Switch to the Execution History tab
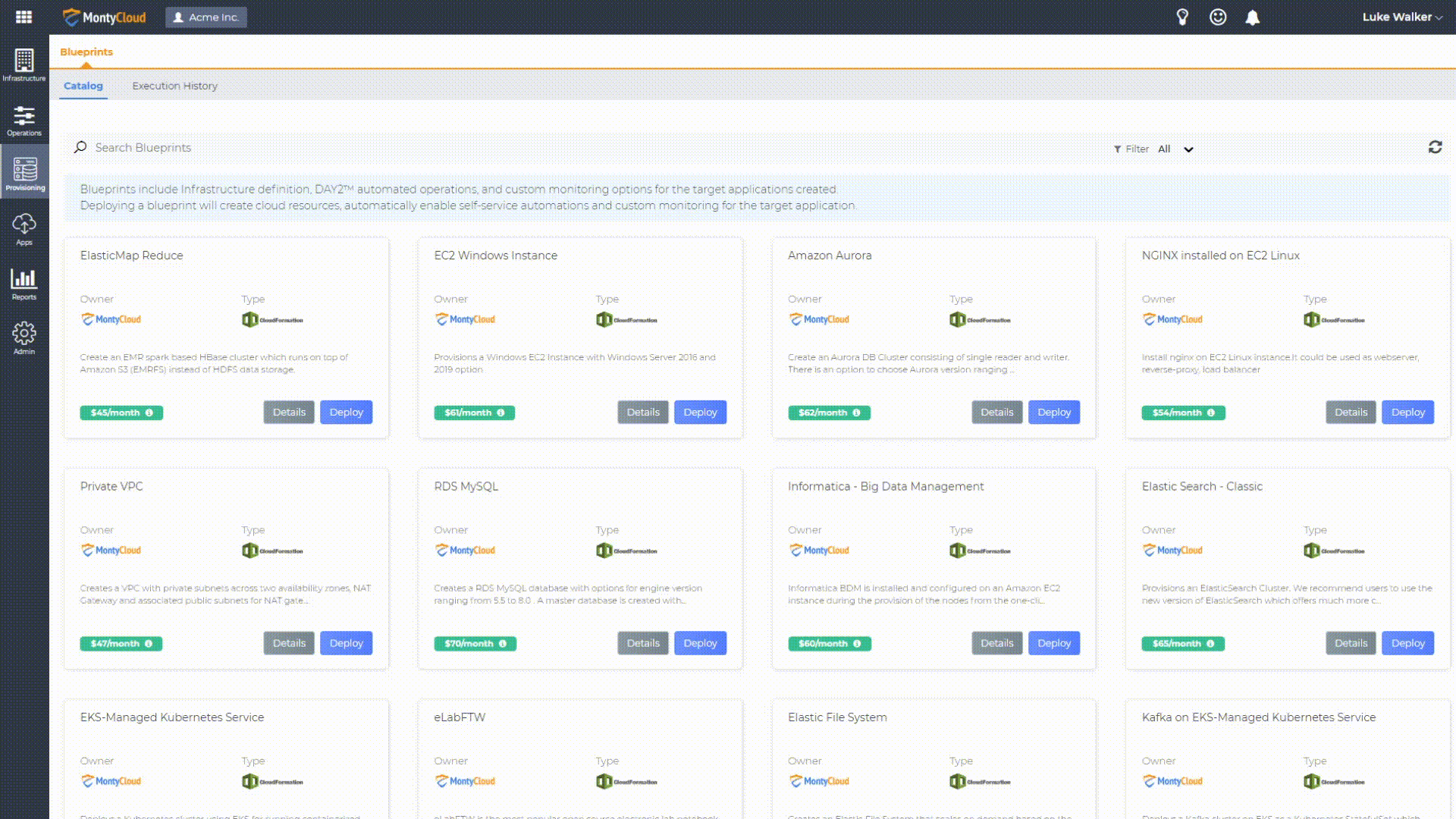This screenshot has width=1456, height=819. (x=174, y=86)
